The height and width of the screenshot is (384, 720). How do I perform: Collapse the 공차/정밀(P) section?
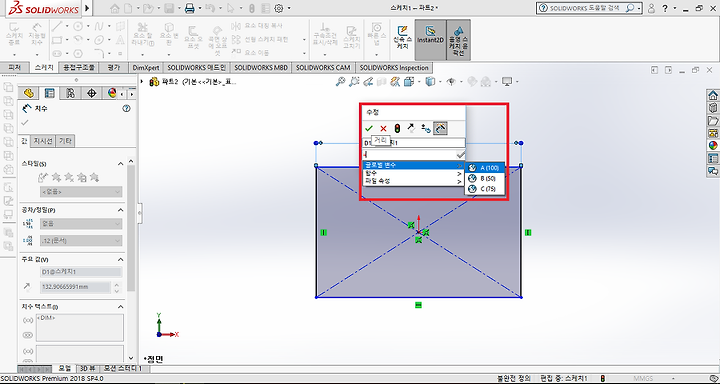click(x=121, y=210)
